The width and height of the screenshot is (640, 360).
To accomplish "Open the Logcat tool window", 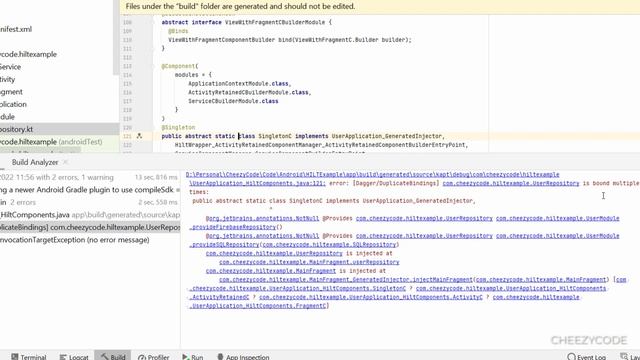I will click(x=74, y=357).
